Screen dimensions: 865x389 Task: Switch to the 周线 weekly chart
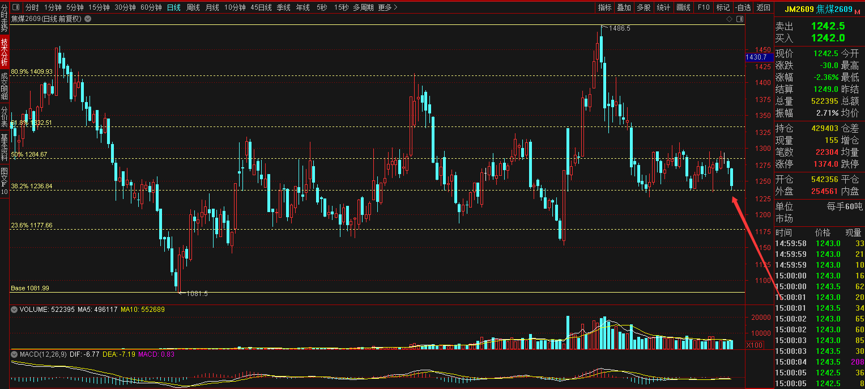coord(193,7)
